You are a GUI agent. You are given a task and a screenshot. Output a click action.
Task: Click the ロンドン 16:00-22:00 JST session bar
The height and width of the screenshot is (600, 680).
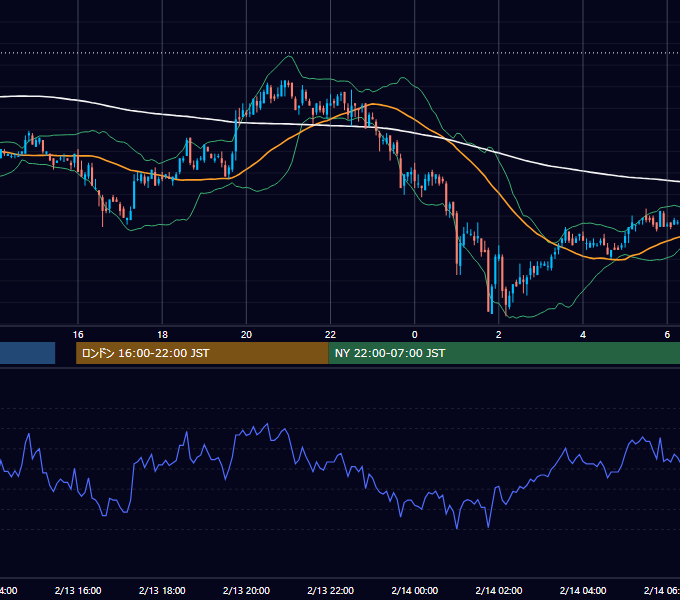point(202,353)
